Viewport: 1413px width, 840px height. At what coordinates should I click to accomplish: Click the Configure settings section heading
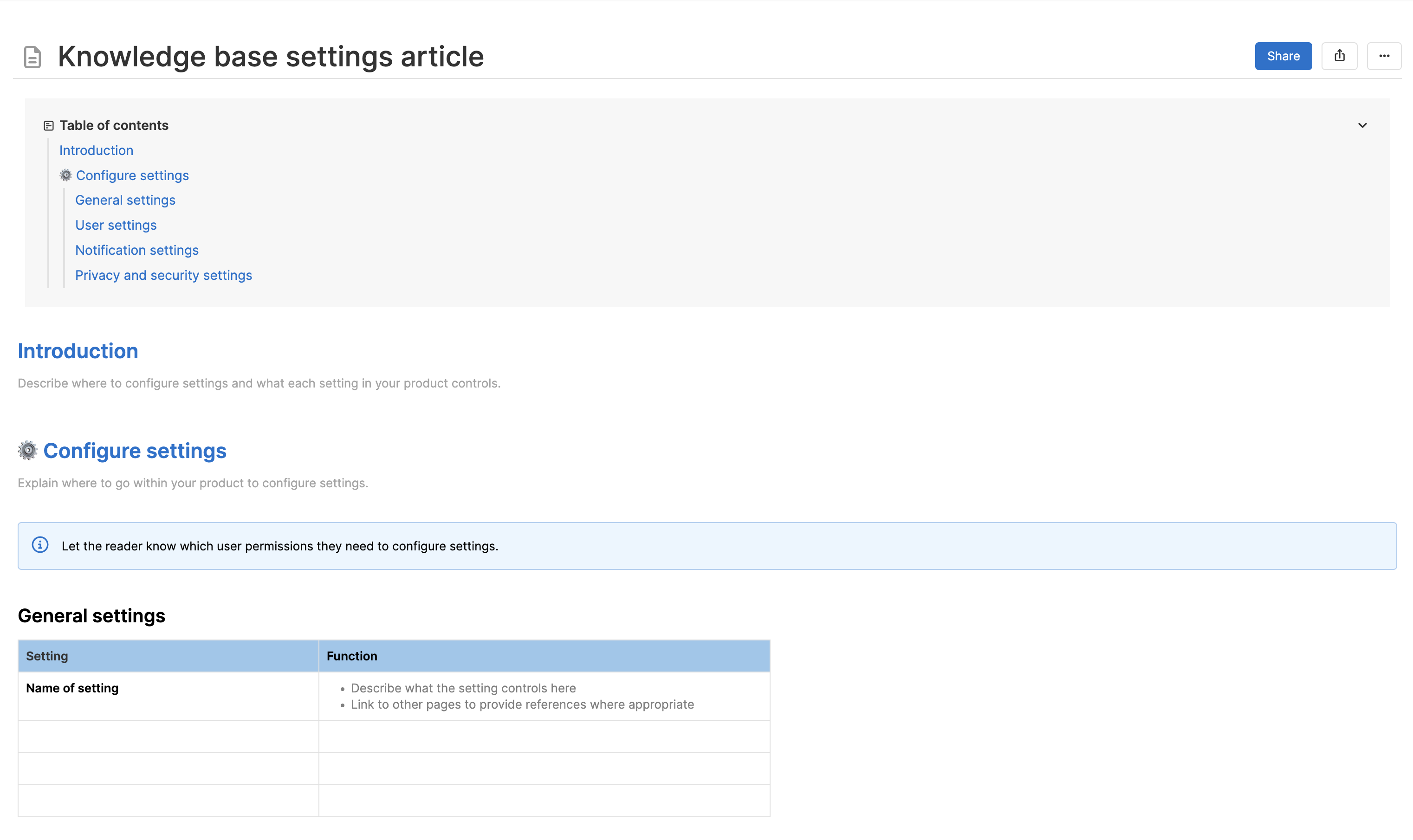tap(134, 450)
